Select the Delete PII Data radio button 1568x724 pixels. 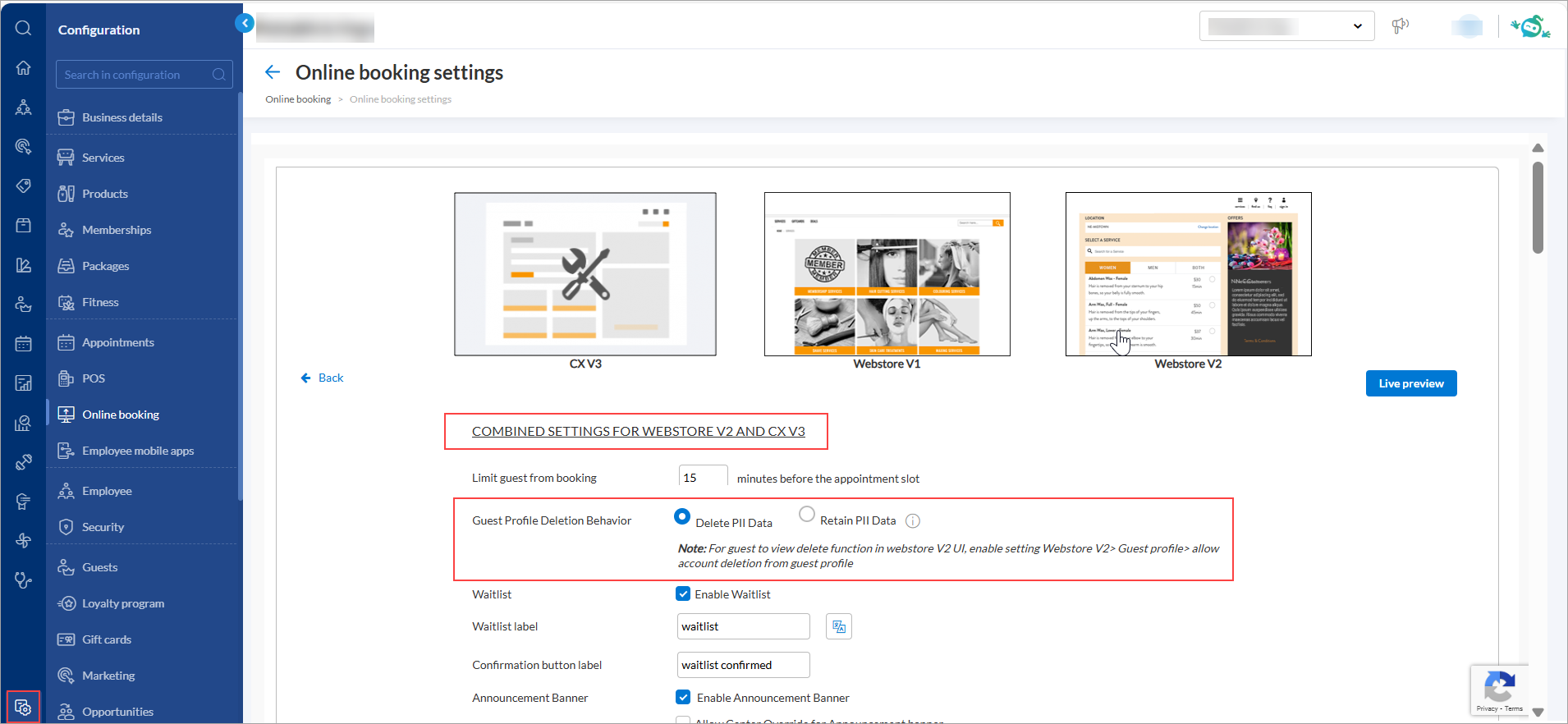coord(681,517)
